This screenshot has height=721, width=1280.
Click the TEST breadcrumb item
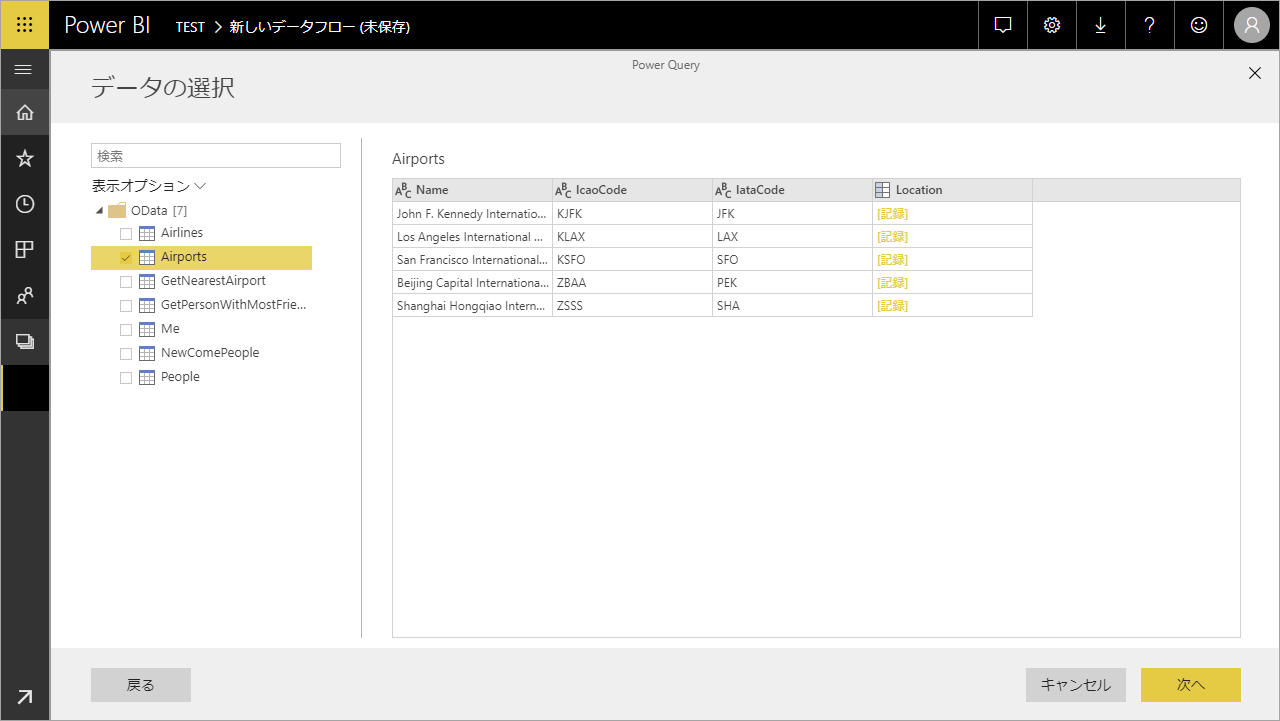pos(190,26)
